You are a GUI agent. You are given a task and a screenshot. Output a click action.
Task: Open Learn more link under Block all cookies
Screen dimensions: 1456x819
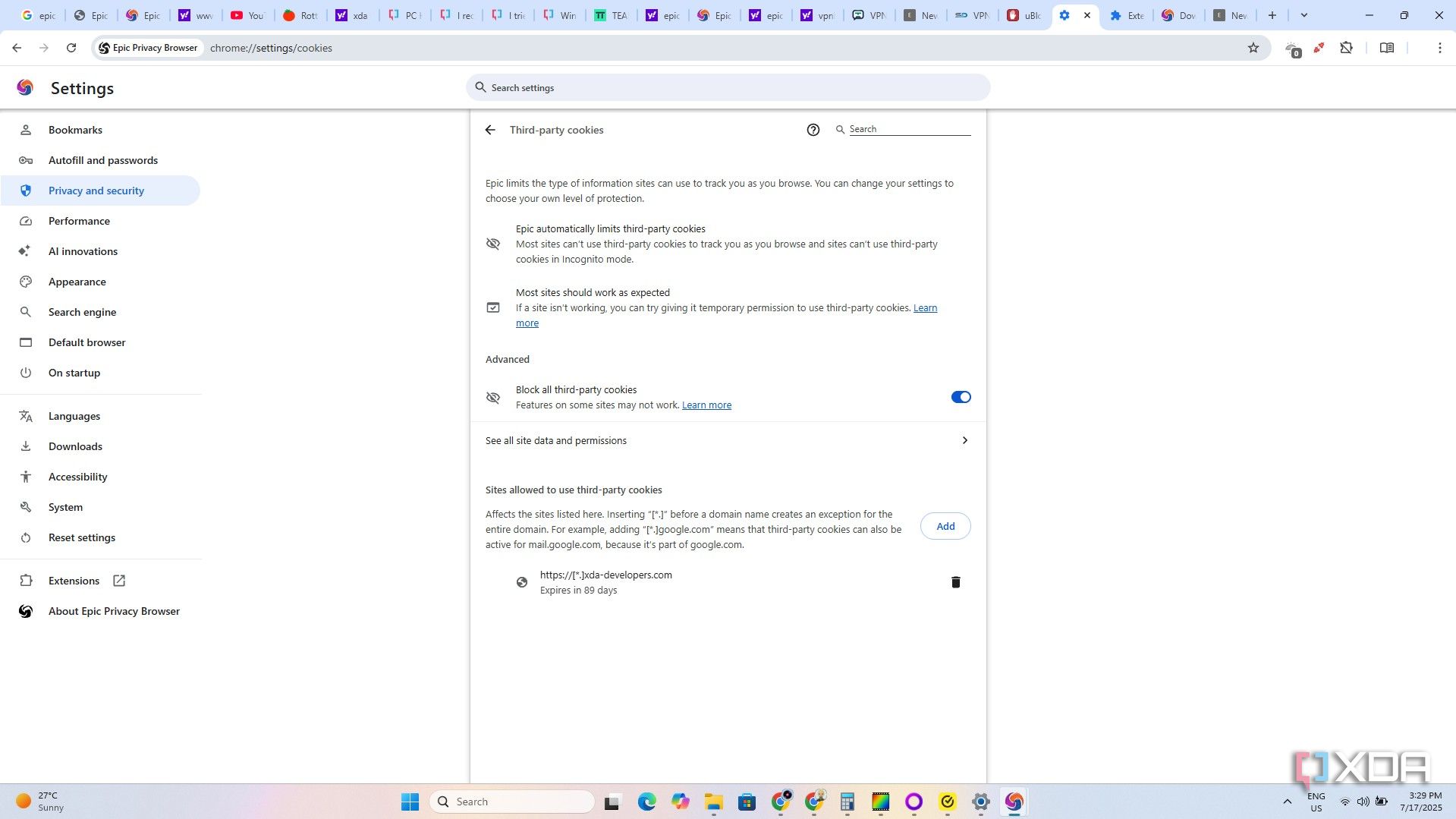706,405
